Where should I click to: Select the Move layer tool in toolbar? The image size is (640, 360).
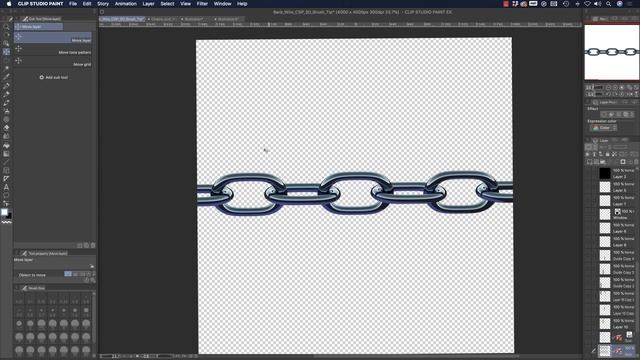[x=6, y=52]
